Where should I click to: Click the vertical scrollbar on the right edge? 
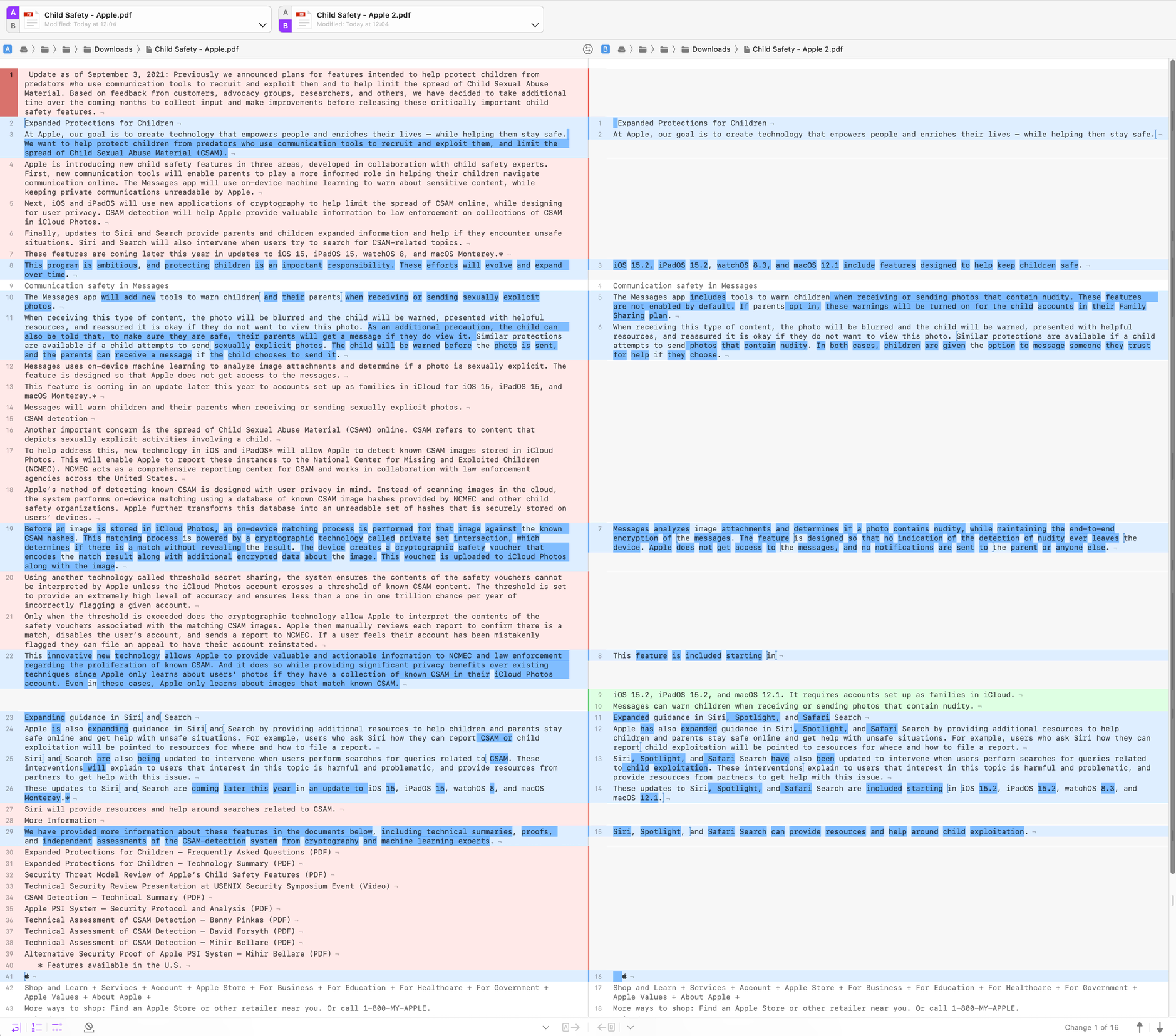click(1172, 466)
